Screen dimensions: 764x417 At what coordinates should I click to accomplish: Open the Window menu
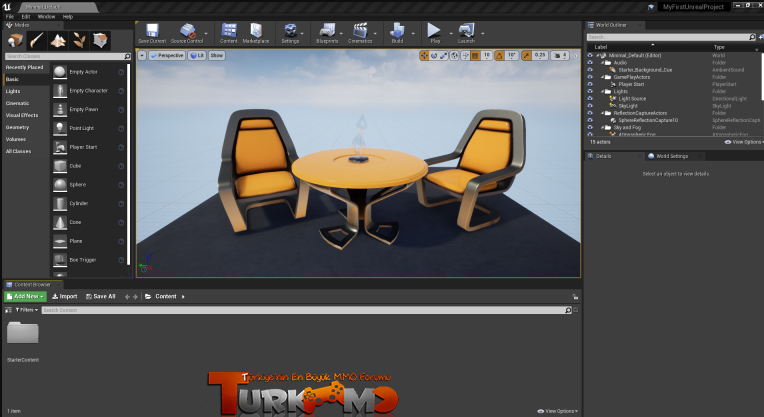46,17
